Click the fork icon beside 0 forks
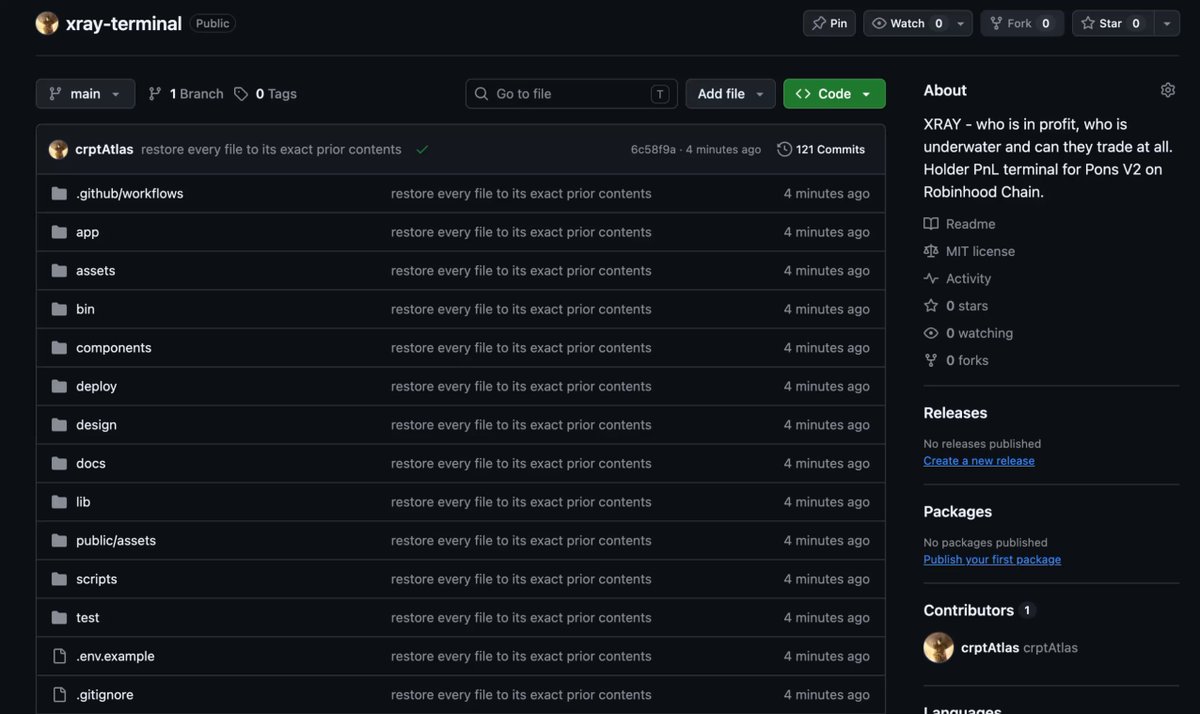Screen dimensions: 1200x714 pos(931,360)
